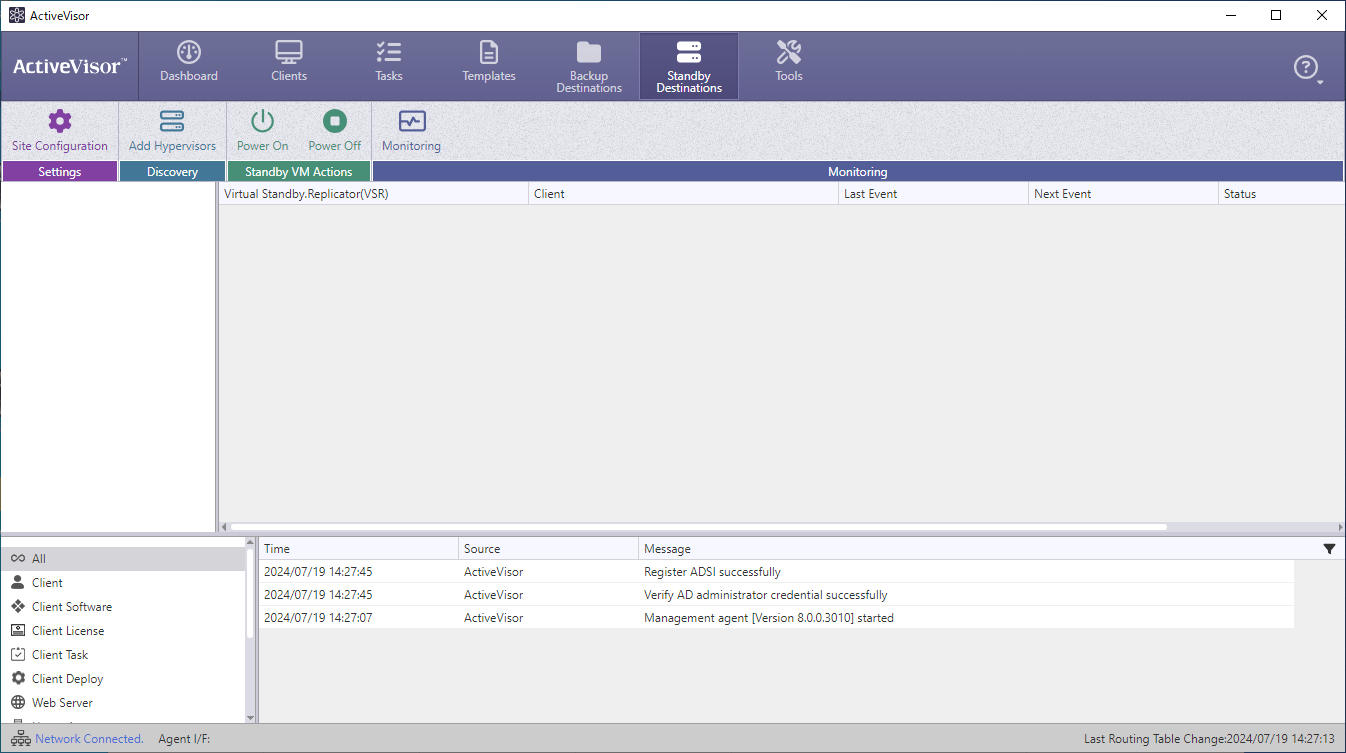This screenshot has width=1346, height=753.
Task: Go to the Clients section
Action: 289,65
